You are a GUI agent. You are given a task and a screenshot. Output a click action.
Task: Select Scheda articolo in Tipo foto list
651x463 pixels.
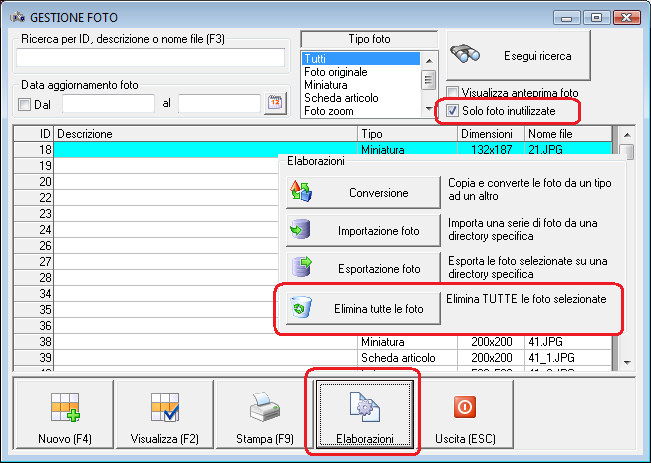tap(361, 98)
